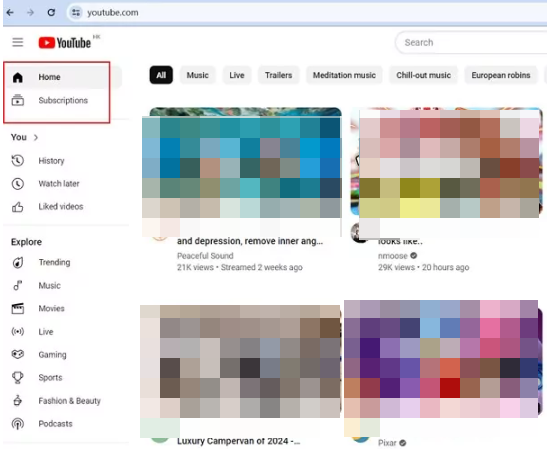Image resolution: width=552 pixels, height=449 pixels.
Task: Select the All filter chip
Action: point(161,75)
